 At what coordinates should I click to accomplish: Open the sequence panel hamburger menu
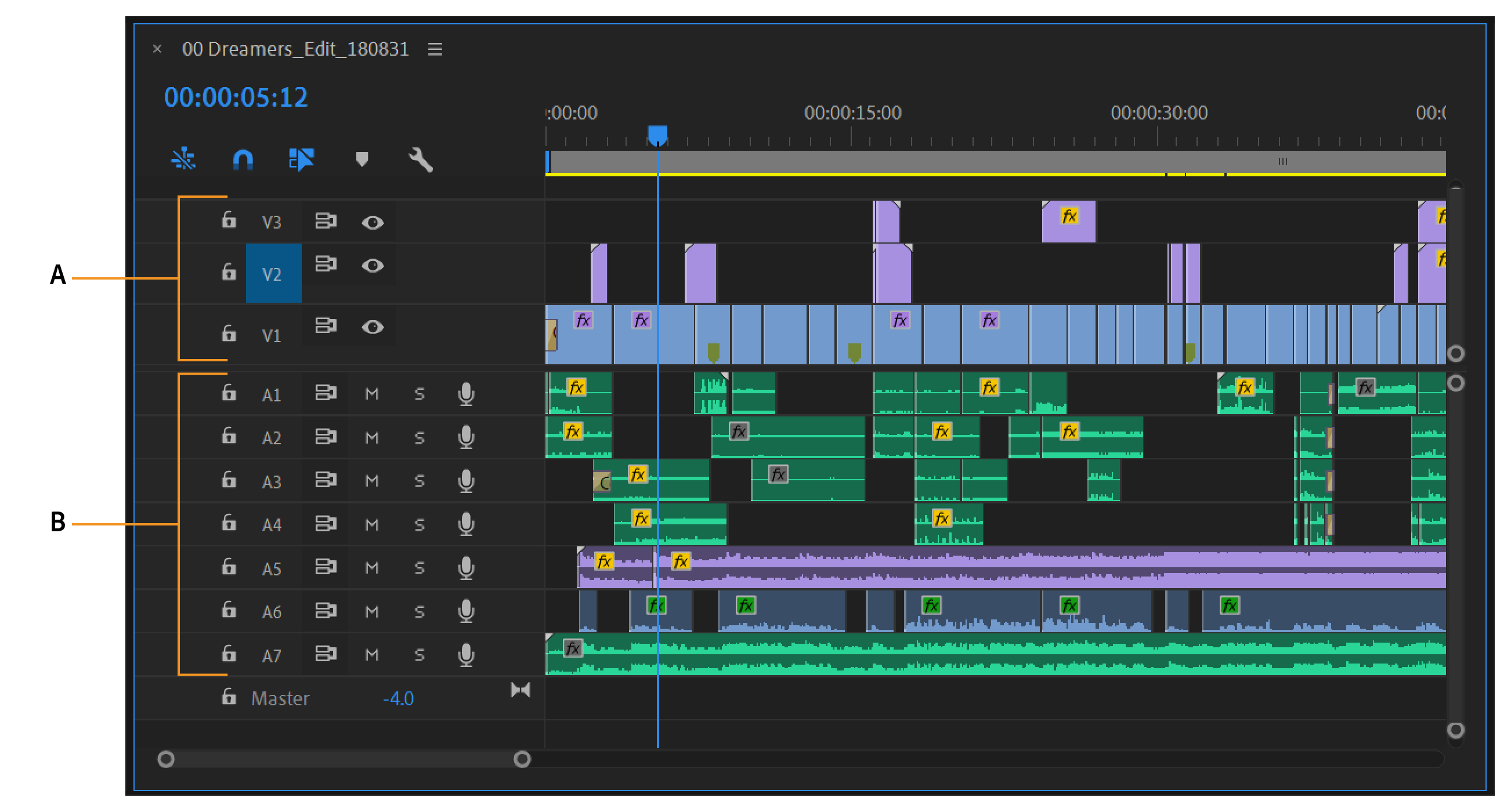point(435,49)
